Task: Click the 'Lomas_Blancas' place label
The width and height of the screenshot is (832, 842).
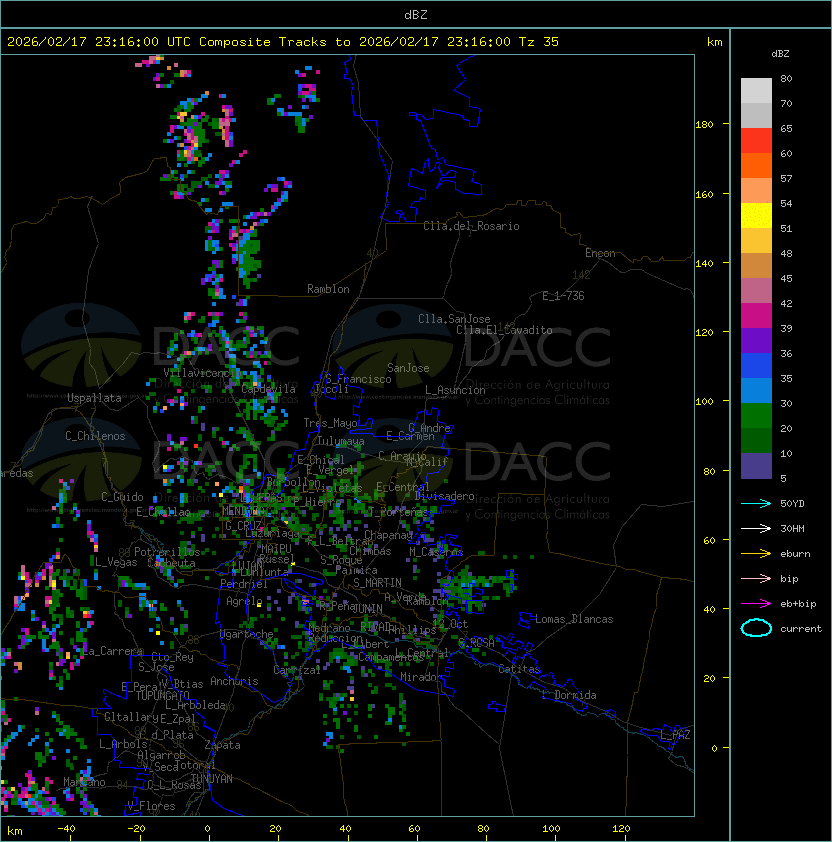Action: (x=574, y=619)
